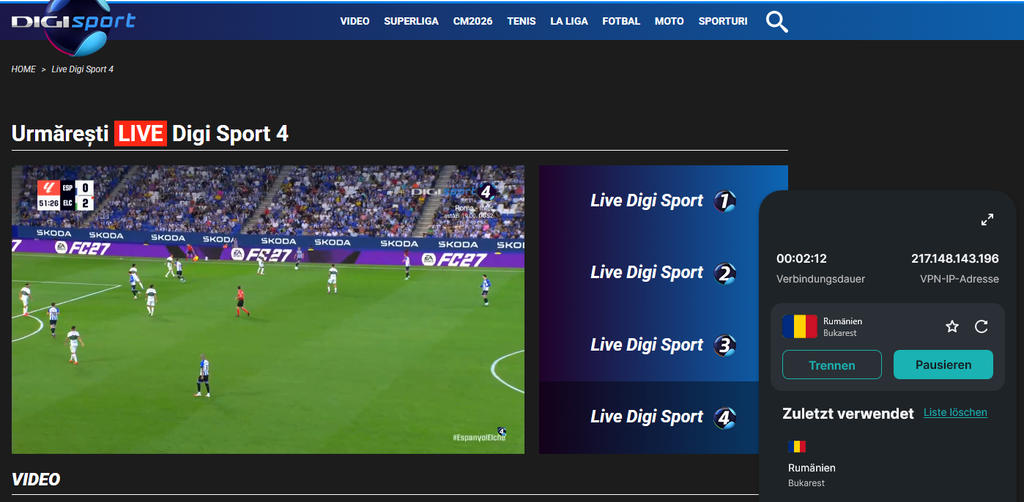The height and width of the screenshot is (502, 1024).
Task: Open the FOTBAL menu item
Action: pyautogui.click(x=621, y=22)
